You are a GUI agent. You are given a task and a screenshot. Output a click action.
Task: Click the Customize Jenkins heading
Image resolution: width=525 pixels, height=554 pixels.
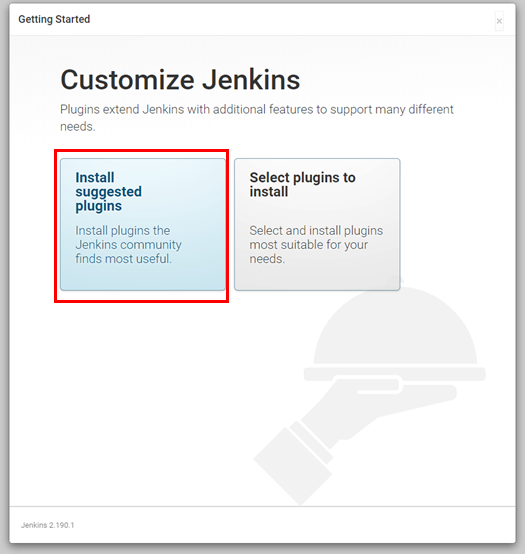180,80
